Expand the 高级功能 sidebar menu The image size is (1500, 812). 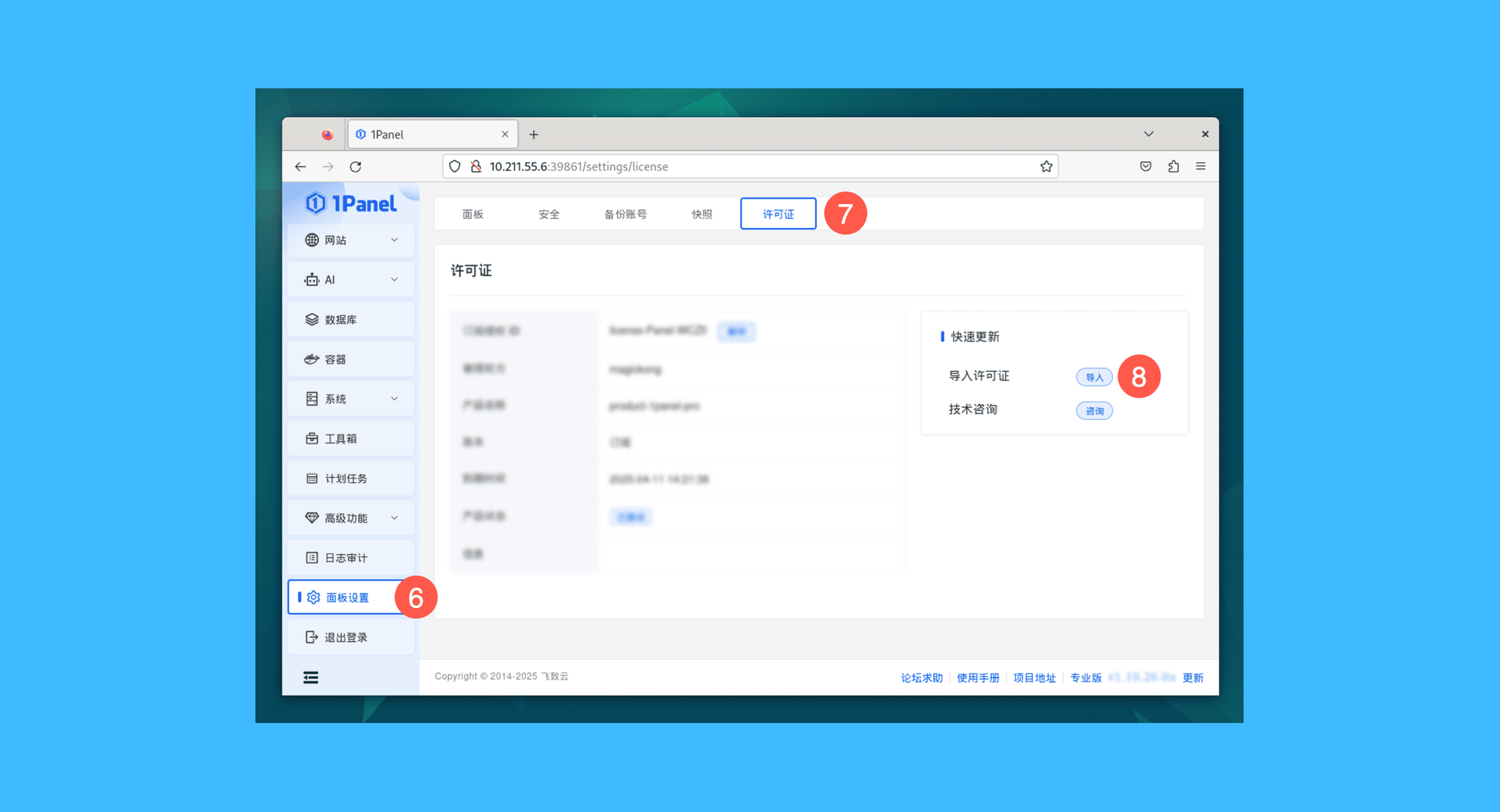pyautogui.click(x=351, y=518)
